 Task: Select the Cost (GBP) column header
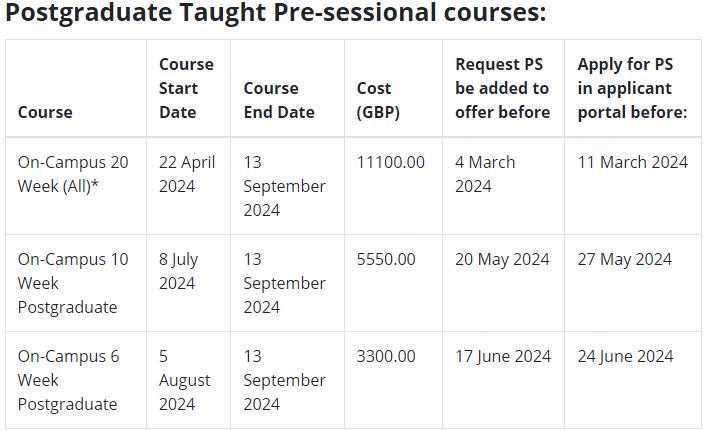tap(378, 100)
